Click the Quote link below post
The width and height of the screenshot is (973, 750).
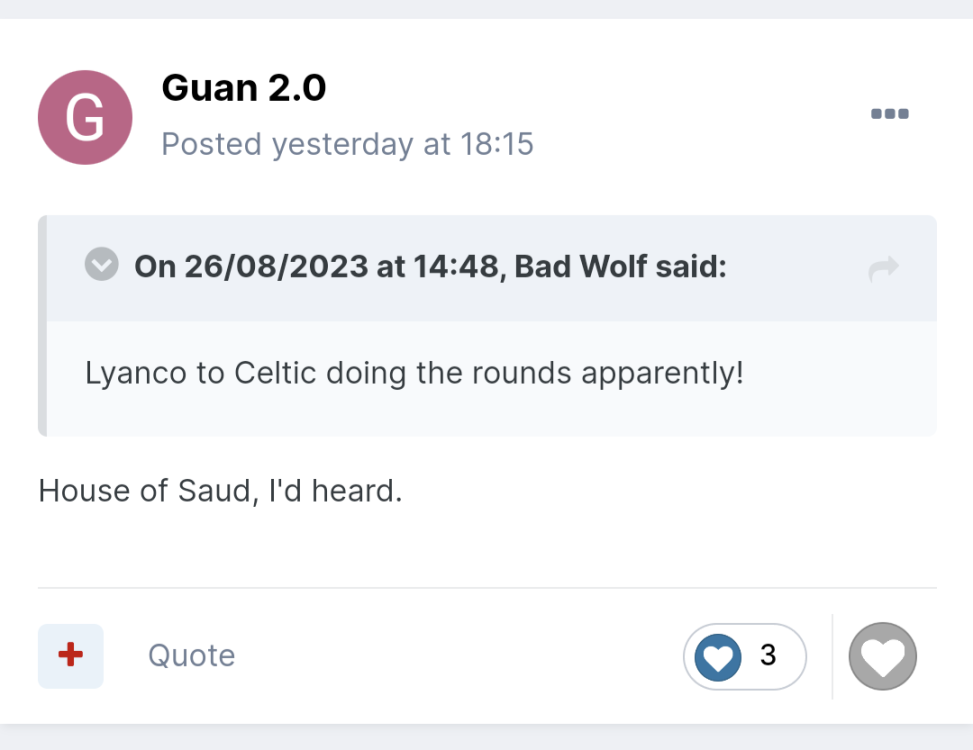191,656
